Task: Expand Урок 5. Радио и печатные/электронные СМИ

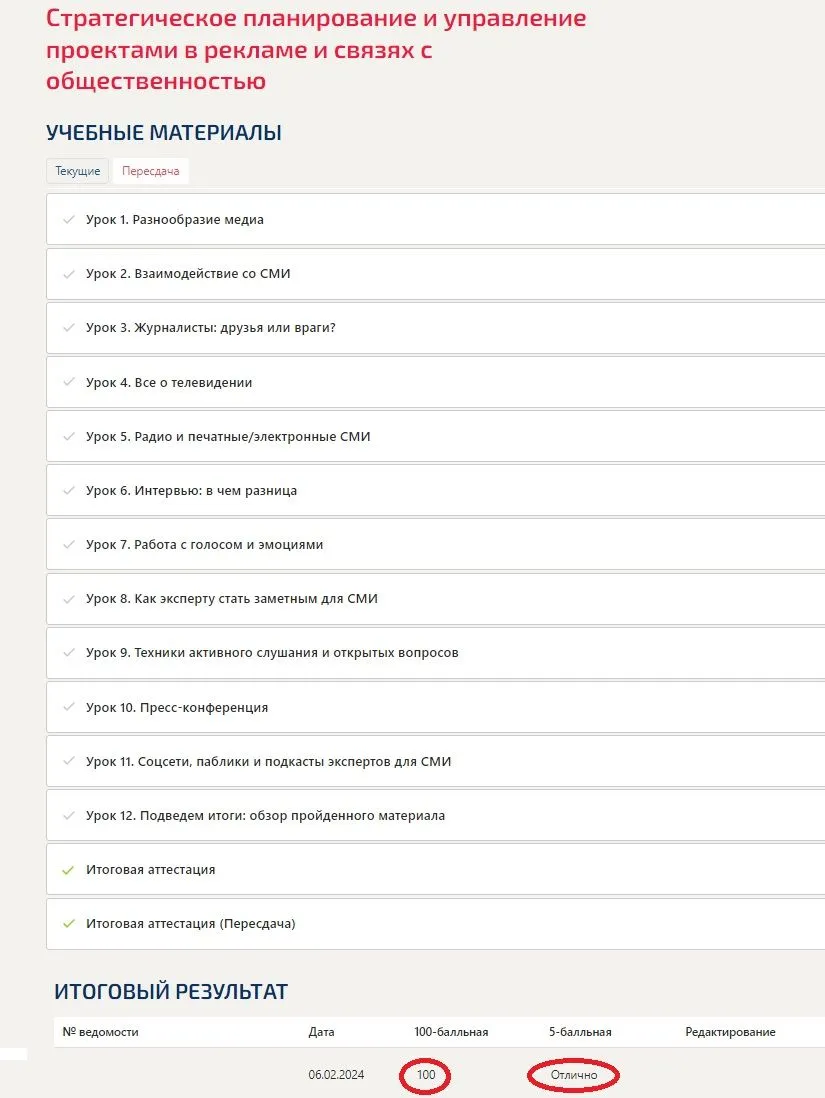Action: [x=436, y=436]
